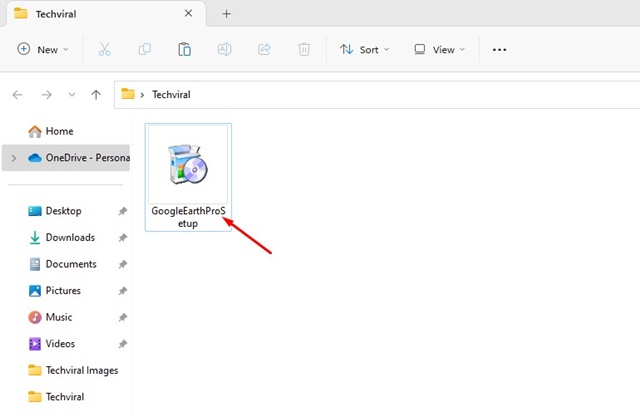Unpin Documents using its pin icon
The image size is (640, 416).
[122, 264]
